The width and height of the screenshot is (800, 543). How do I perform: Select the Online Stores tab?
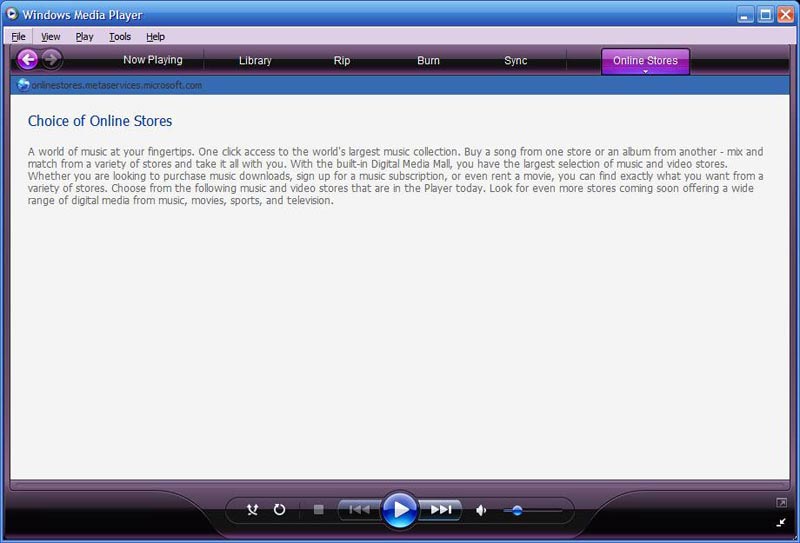(x=645, y=60)
